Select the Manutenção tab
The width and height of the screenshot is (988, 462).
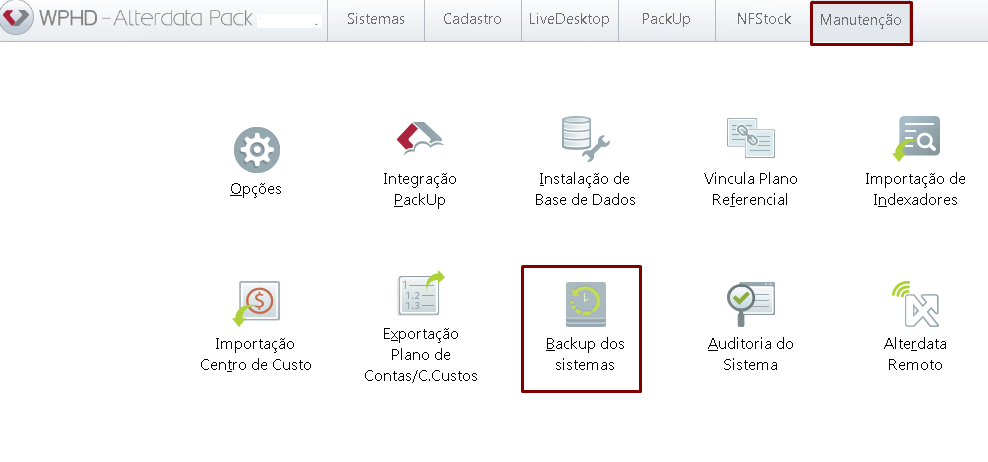click(861, 21)
